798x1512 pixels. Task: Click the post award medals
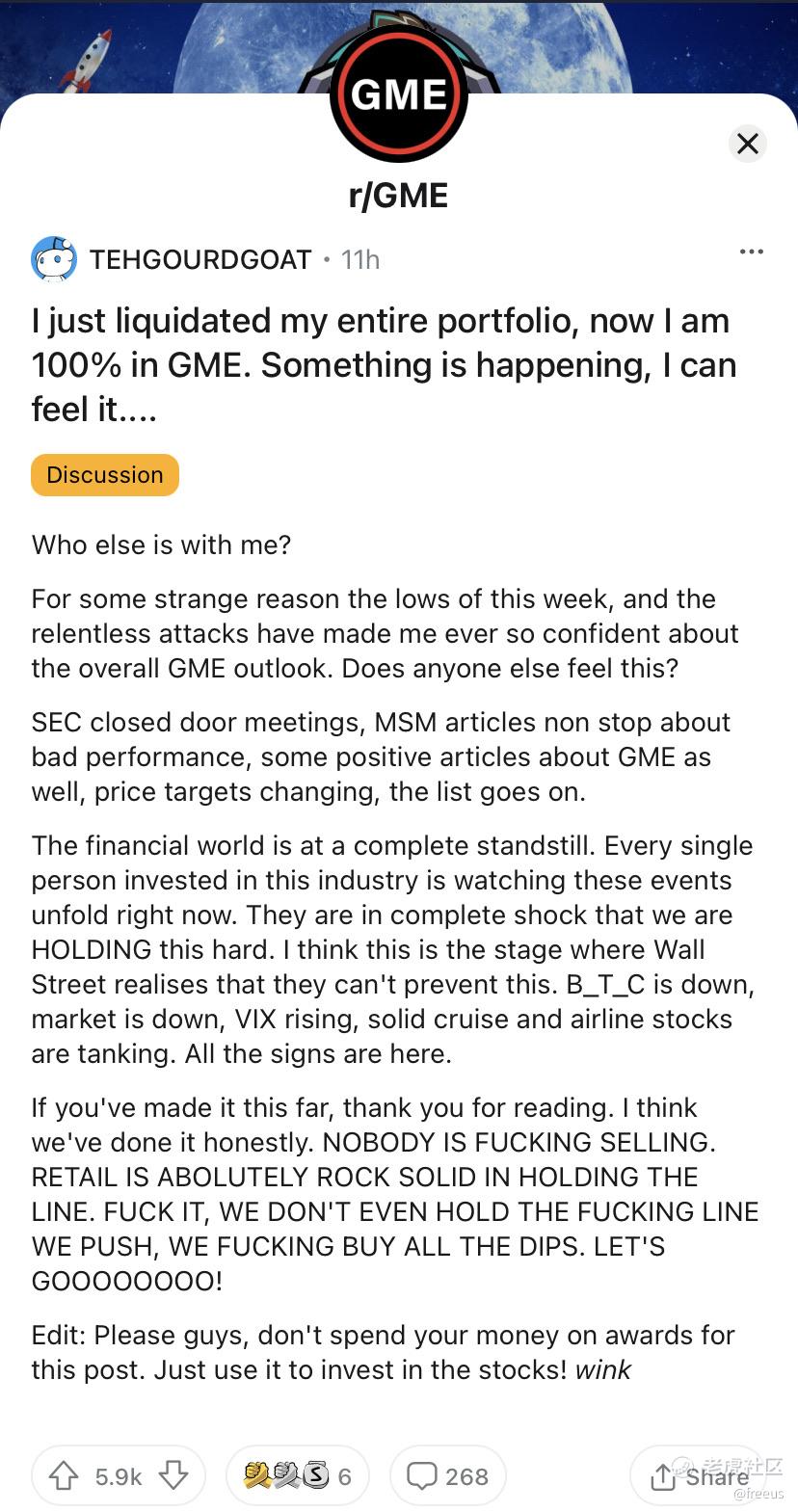coord(286,1475)
